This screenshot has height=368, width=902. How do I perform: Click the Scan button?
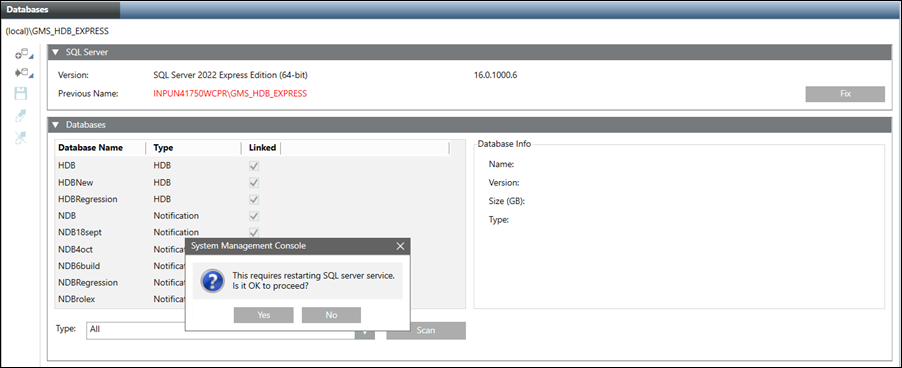pyautogui.click(x=426, y=330)
